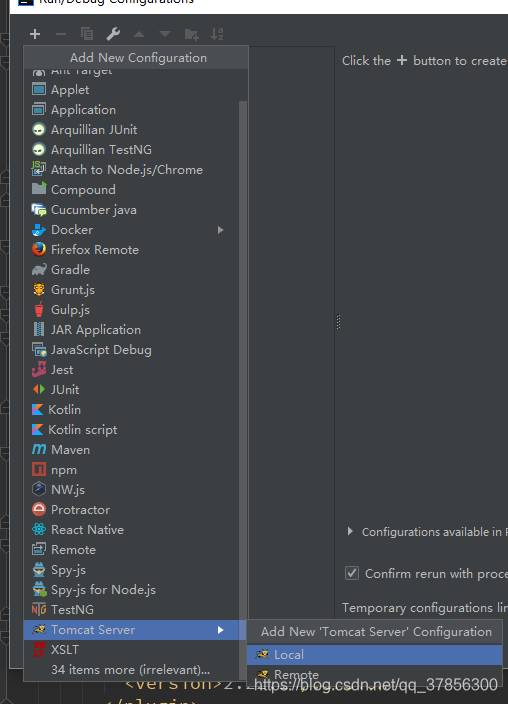Expand the Tomcat Server submenu arrow
Viewport: 508px width, 704px height.
220,630
